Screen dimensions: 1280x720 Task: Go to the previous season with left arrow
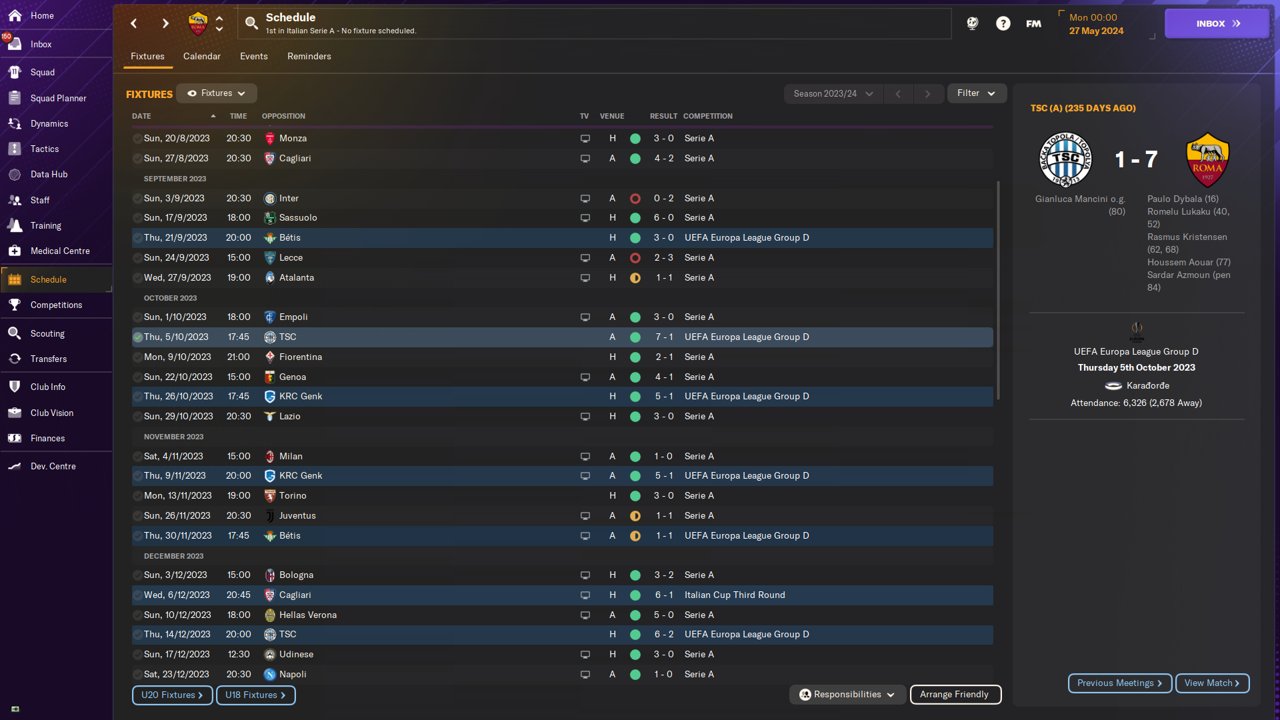898,93
